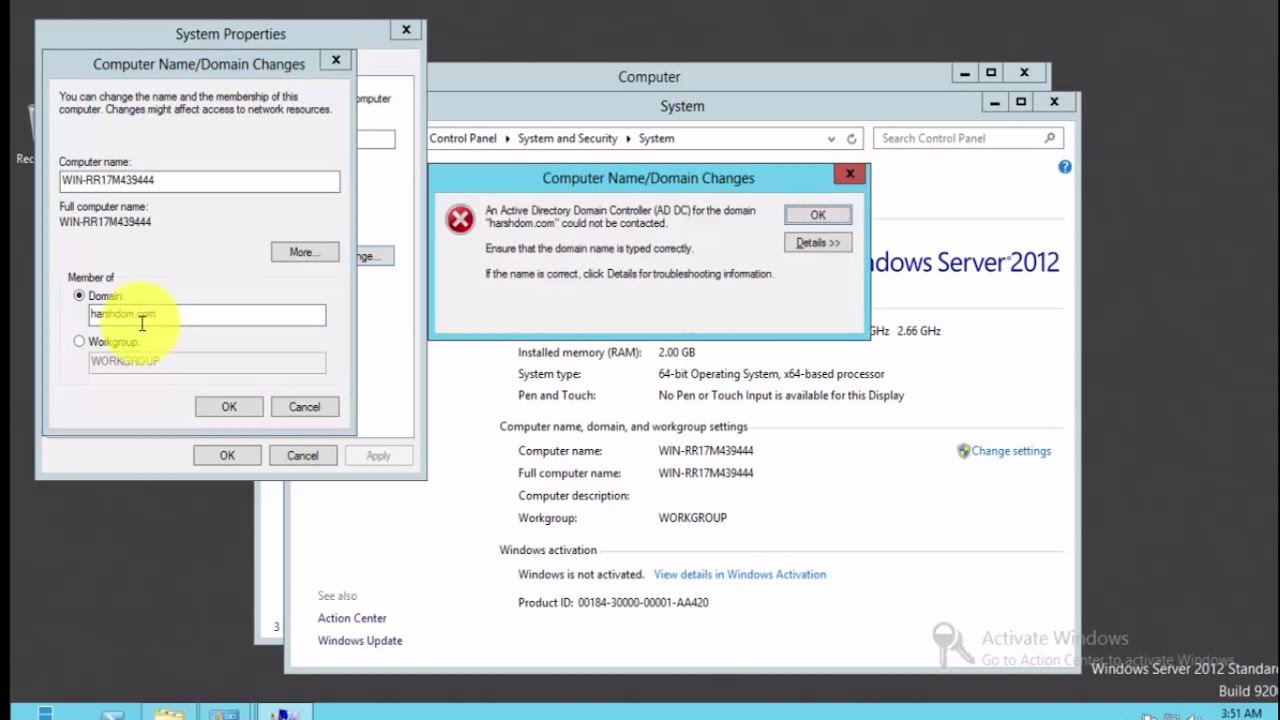Click the System type 64-bit value
1280x720 pixels.
771,374
